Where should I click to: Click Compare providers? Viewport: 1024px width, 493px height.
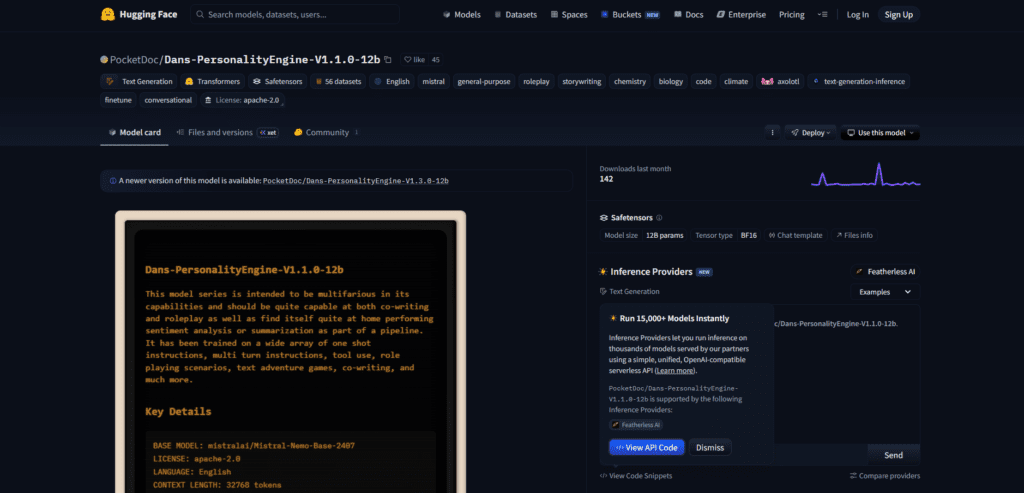coord(885,476)
